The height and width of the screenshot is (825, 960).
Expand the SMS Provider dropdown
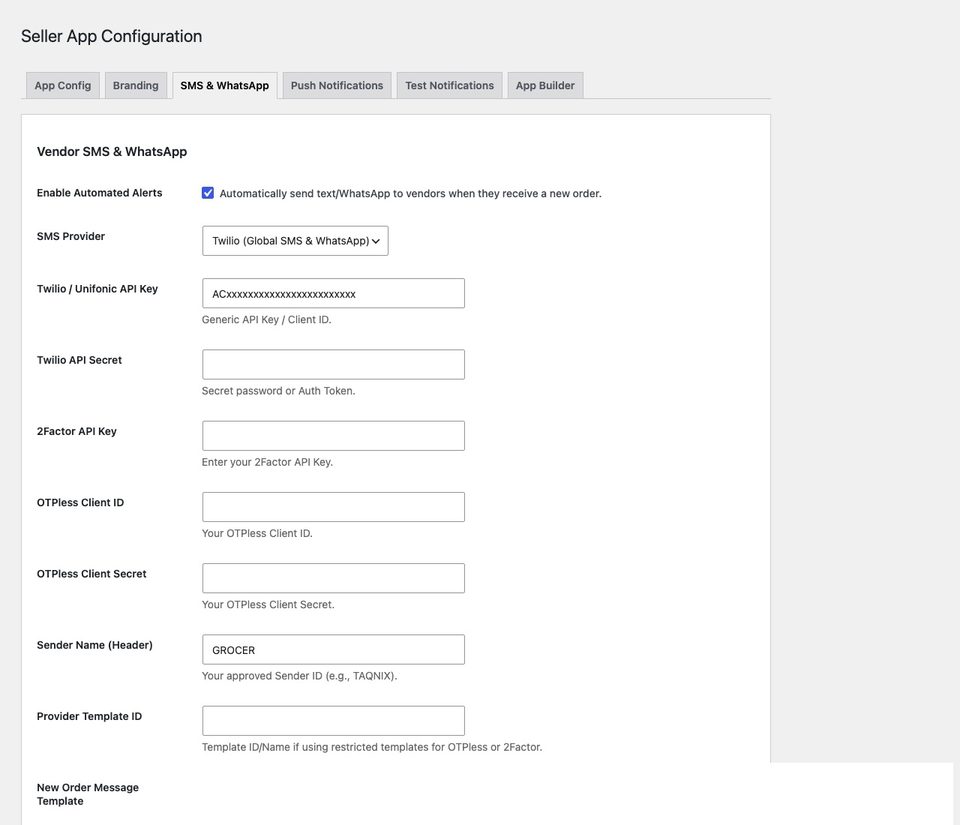295,241
